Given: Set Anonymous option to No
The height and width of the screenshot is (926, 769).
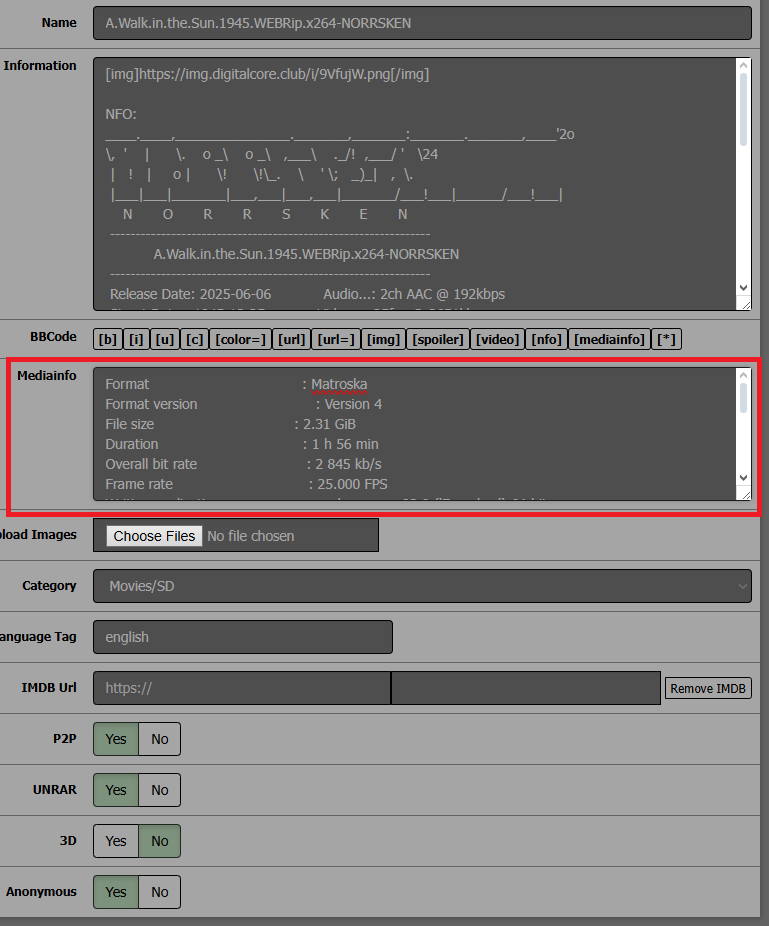Looking at the screenshot, I should [160, 892].
